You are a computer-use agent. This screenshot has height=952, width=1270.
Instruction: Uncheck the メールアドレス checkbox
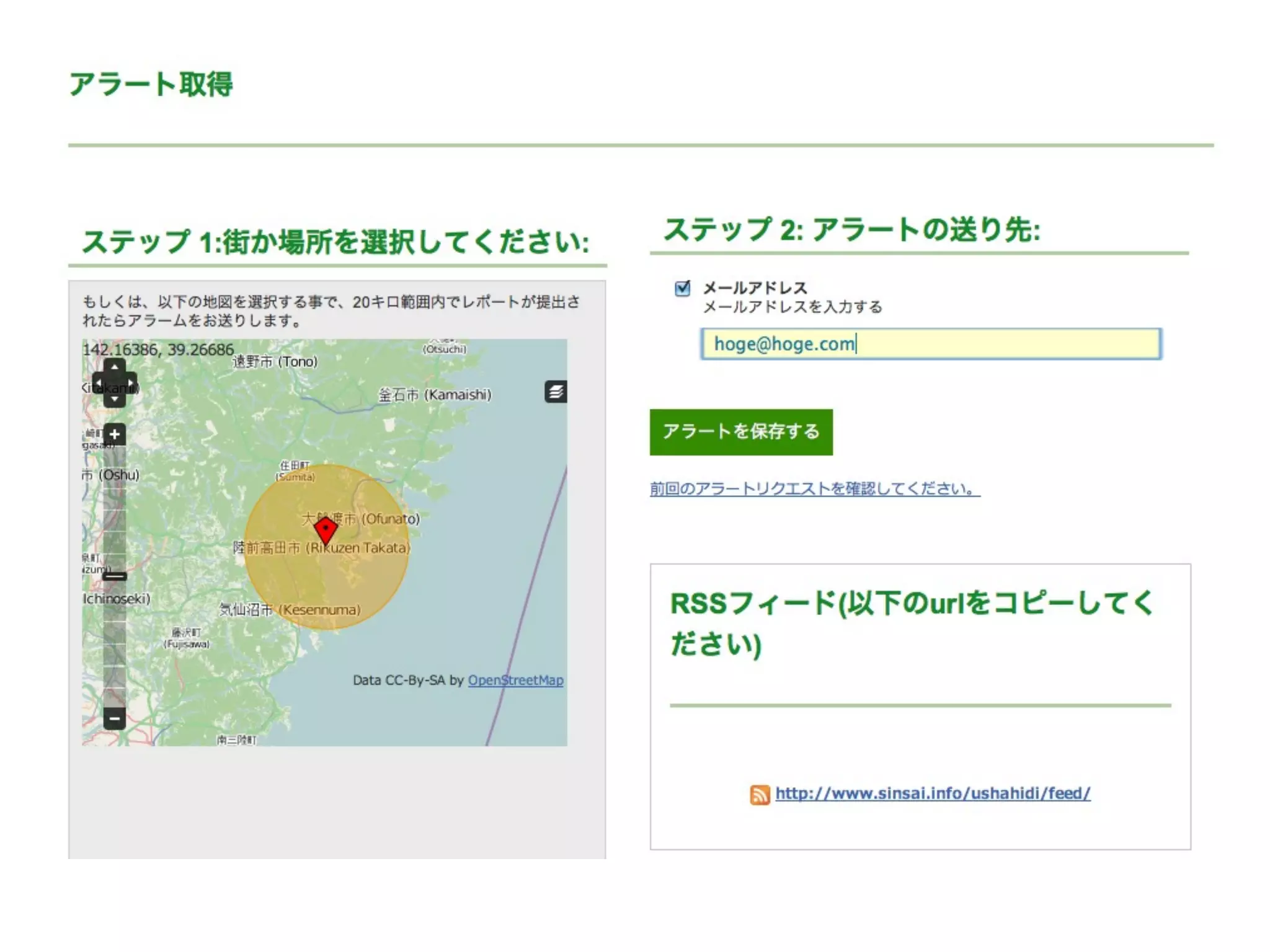point(682,288)
